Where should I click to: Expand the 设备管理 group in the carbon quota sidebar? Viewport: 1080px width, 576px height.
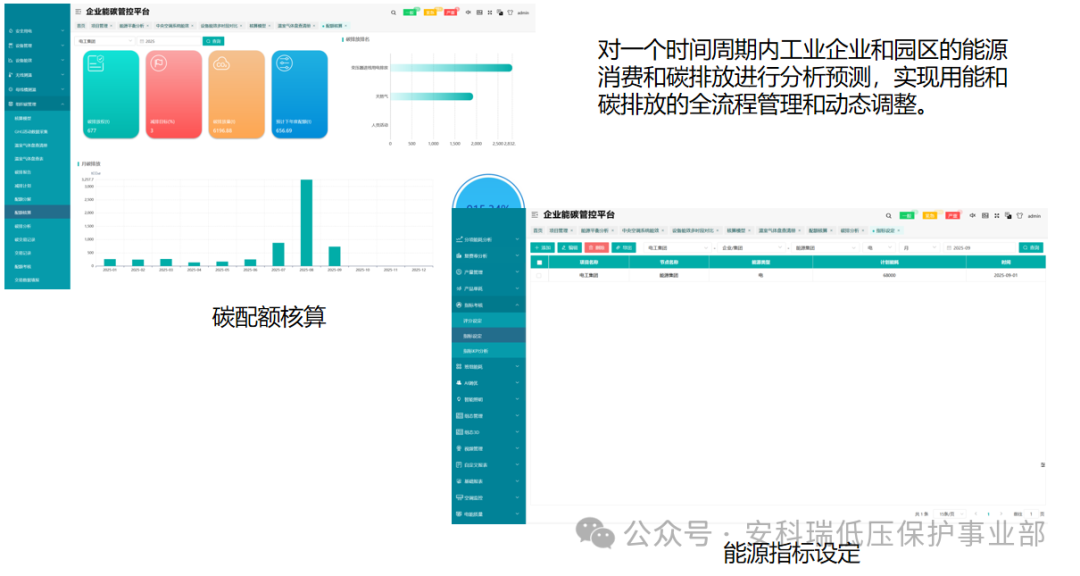(37, 45)
